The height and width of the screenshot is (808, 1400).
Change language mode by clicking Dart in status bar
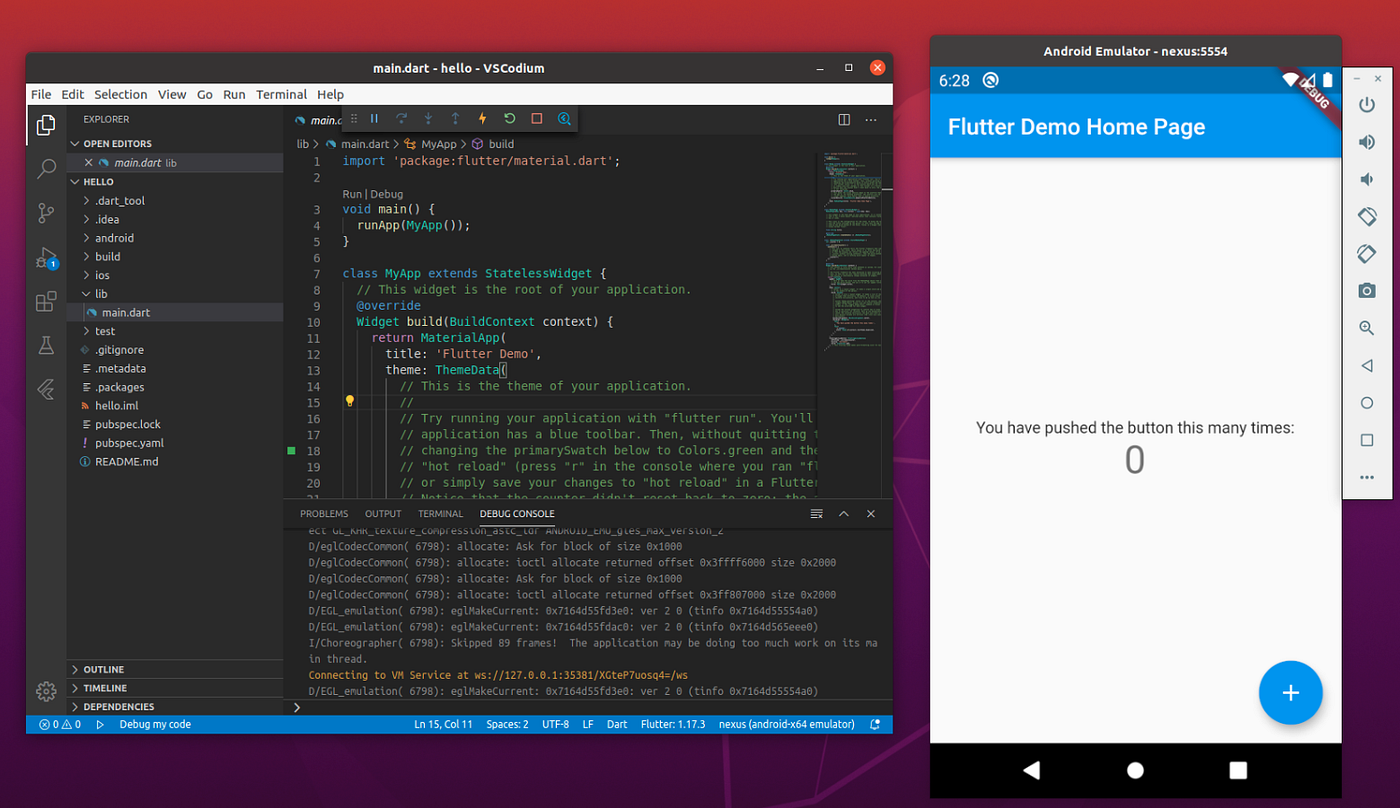(x=616, y=724)
